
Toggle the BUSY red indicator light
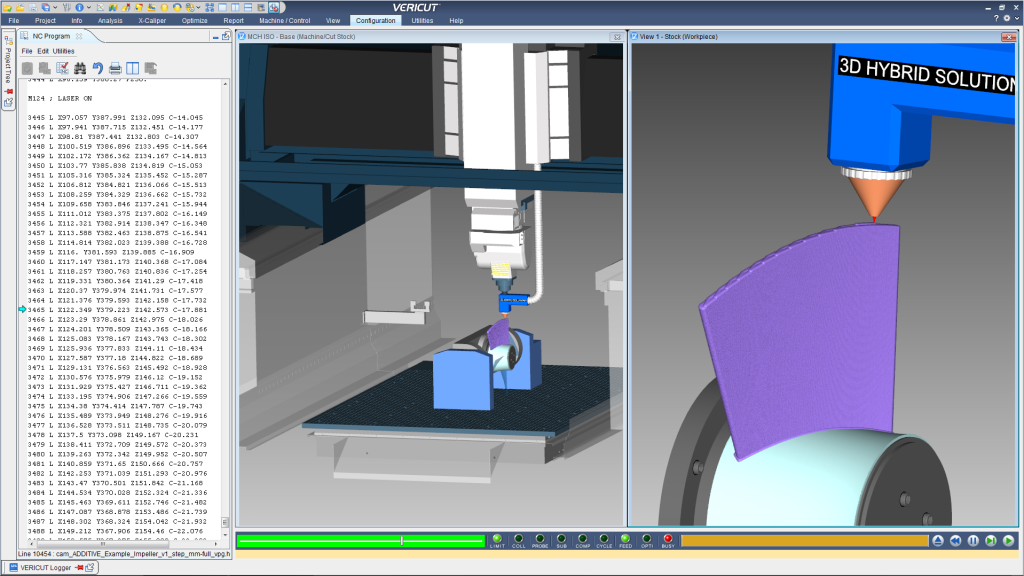click(668, 539)
